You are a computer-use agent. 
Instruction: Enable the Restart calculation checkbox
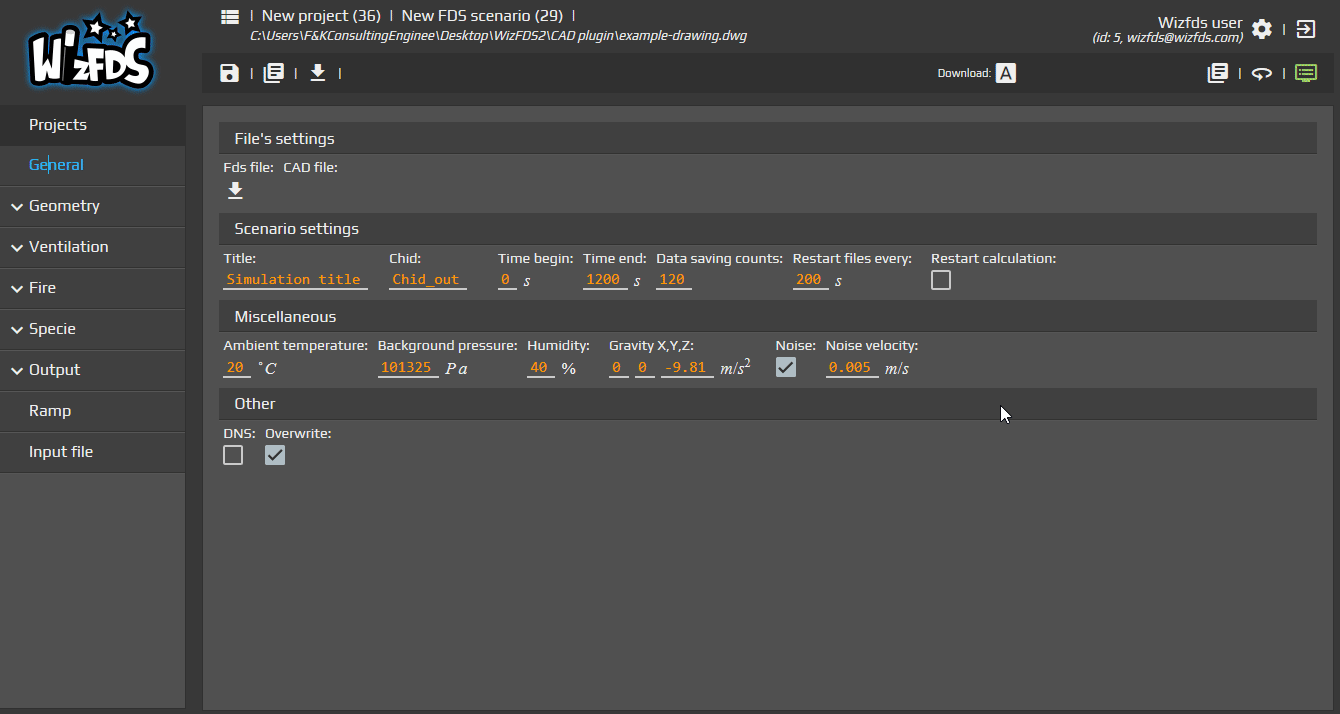pyautogui.click(x=940, y=281)
